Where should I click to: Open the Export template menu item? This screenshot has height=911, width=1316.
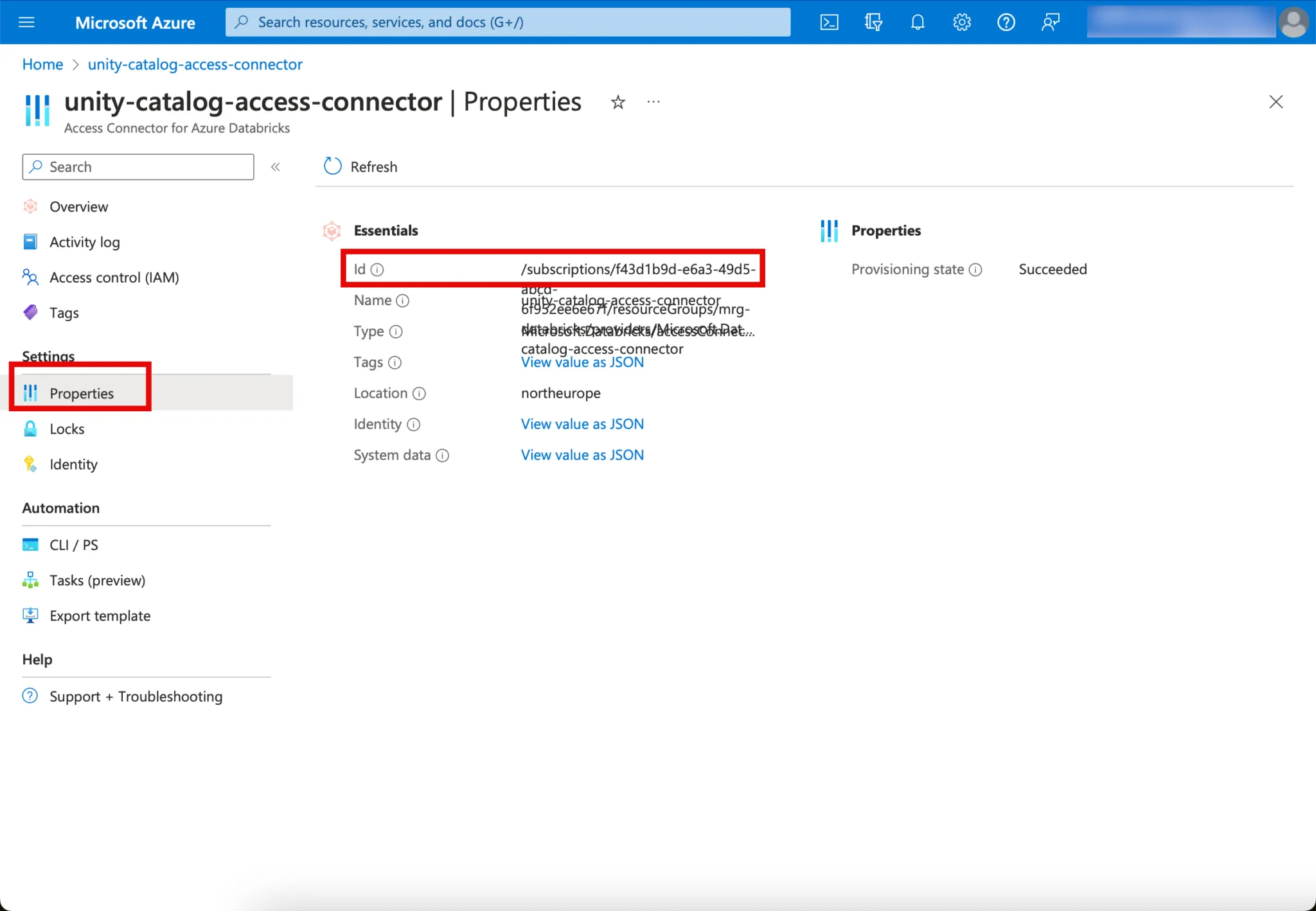[100, 615]
